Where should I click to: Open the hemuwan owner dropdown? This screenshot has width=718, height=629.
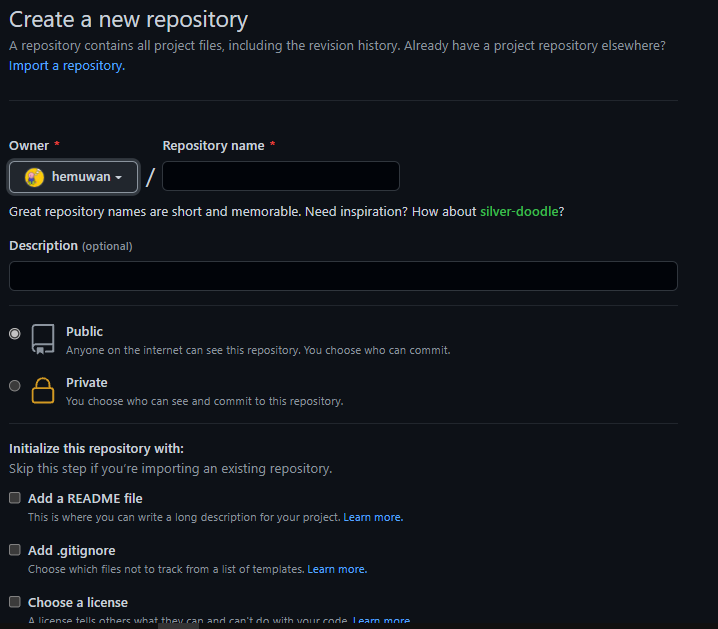(73, 177)
